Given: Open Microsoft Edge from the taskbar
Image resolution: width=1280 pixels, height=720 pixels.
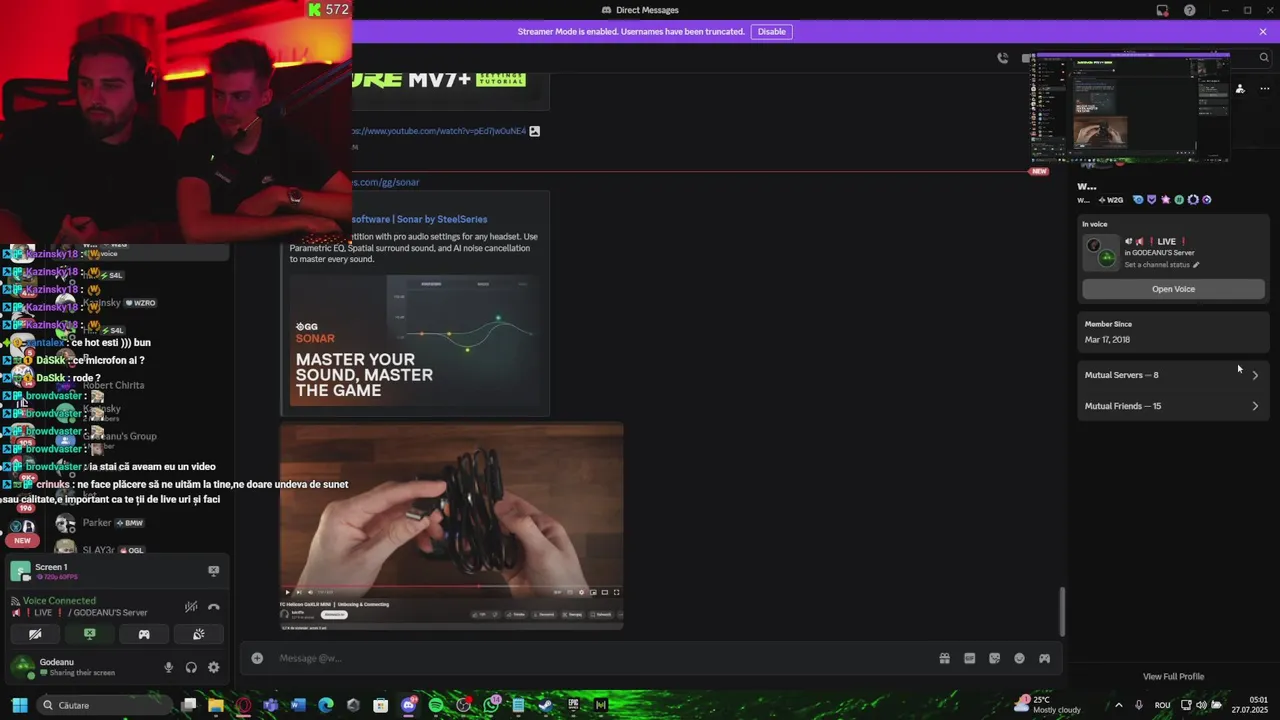Looking at the screenshot, I should click(x=326, y=705).
